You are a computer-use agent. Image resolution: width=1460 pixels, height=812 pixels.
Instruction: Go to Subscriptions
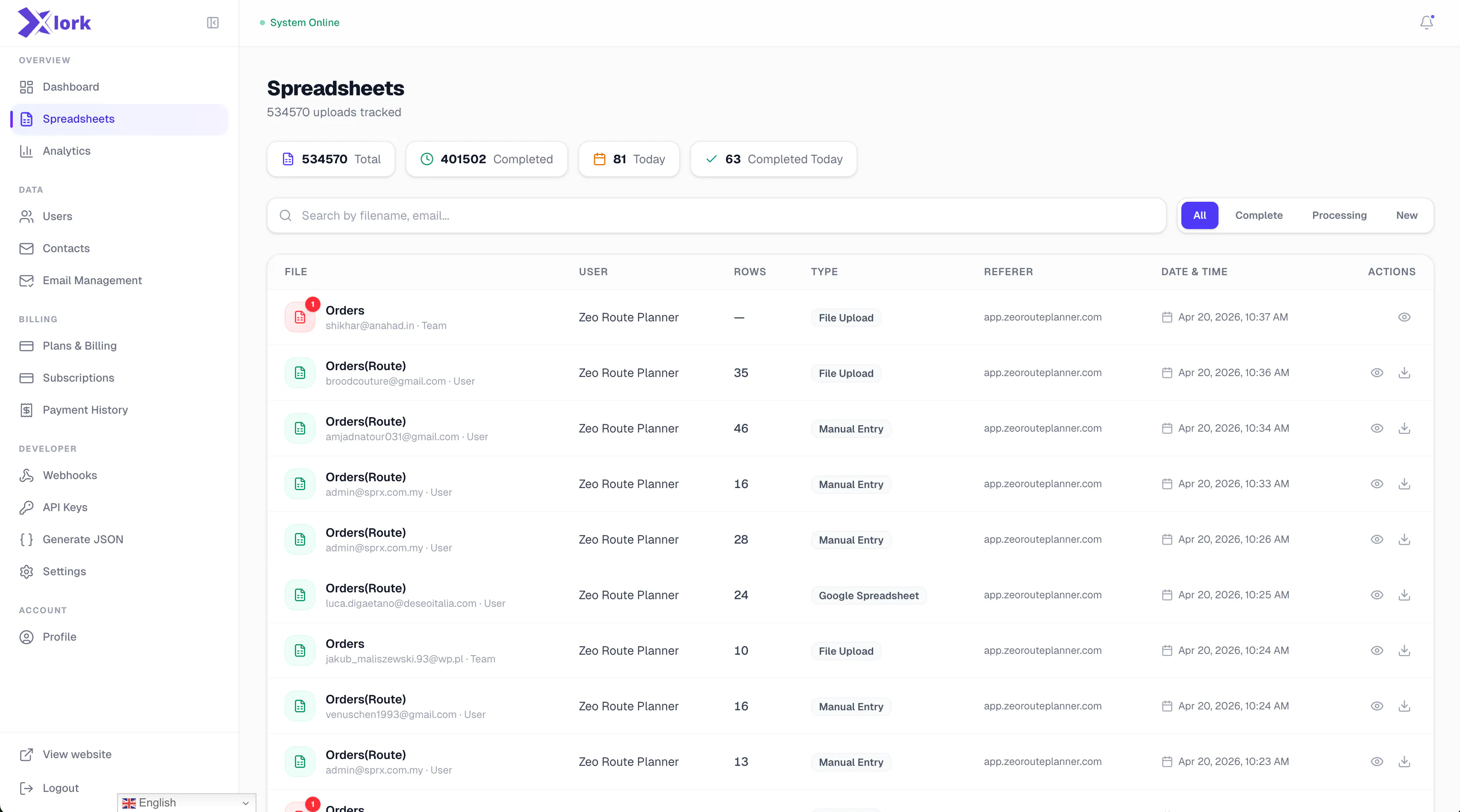[119, 378]
